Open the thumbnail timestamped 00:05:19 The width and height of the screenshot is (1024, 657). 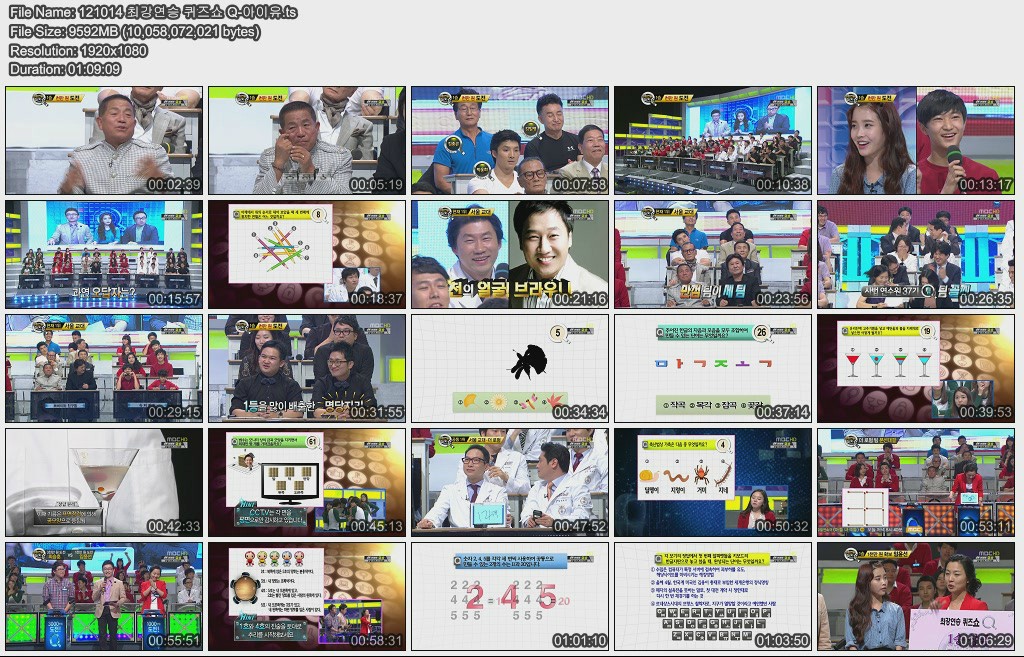307,140
